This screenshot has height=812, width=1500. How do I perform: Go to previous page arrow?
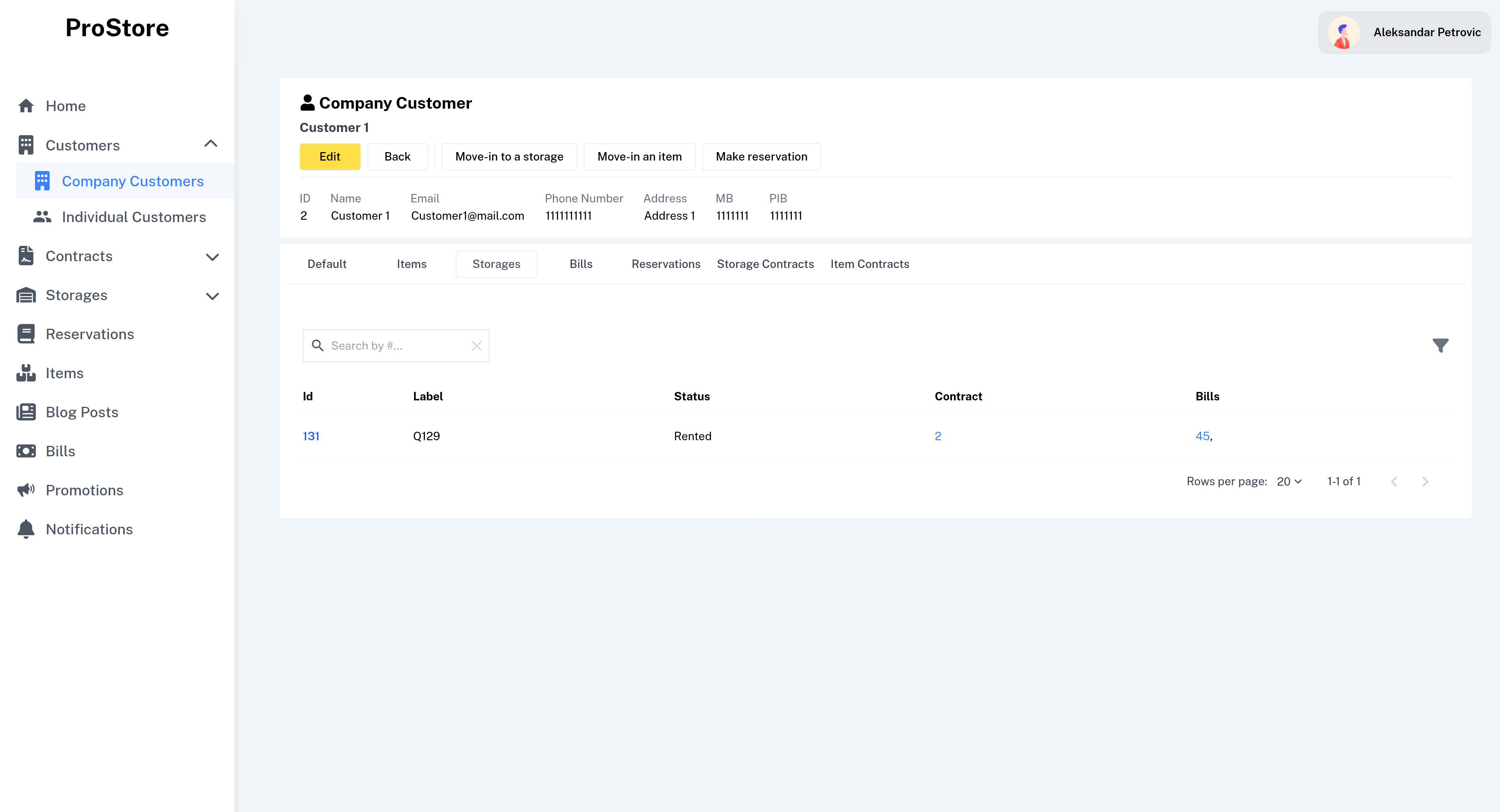point(1394,481)
